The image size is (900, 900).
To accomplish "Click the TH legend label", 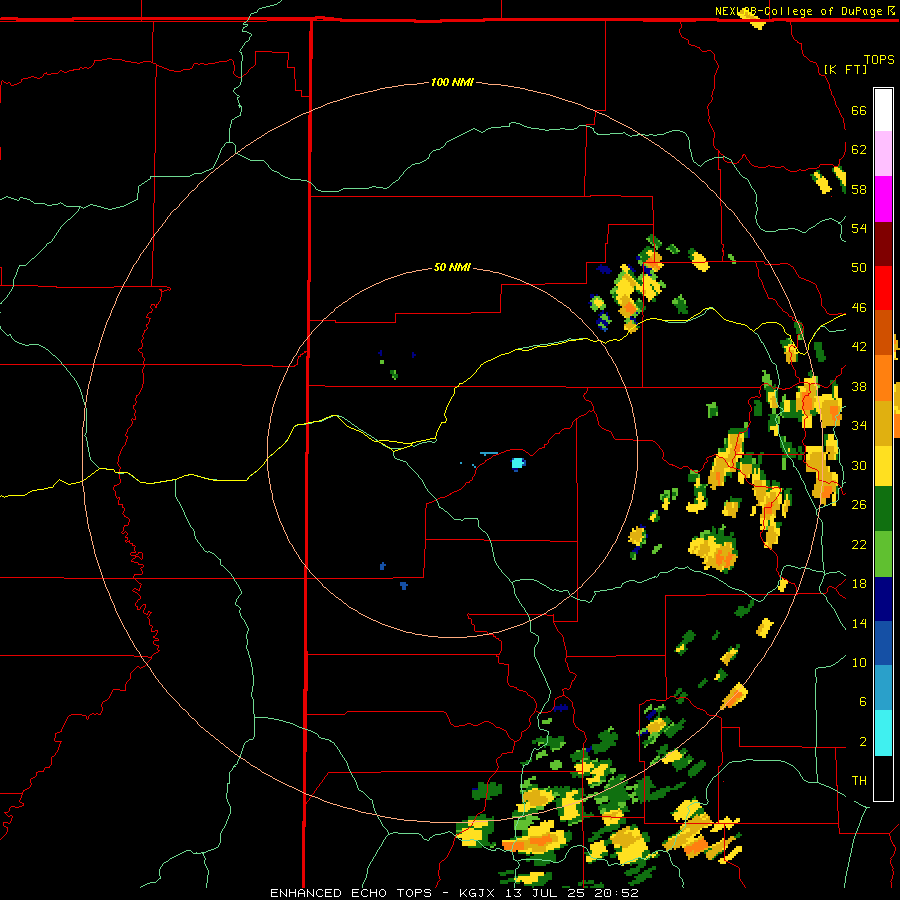I will 859,781.
